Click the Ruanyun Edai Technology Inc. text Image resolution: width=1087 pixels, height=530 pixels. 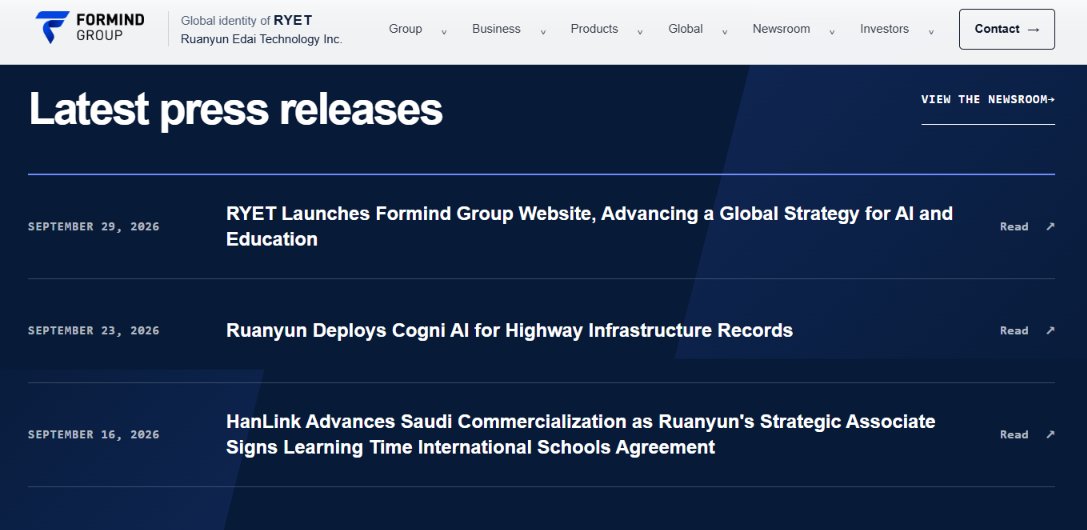[x=261, y=39]
